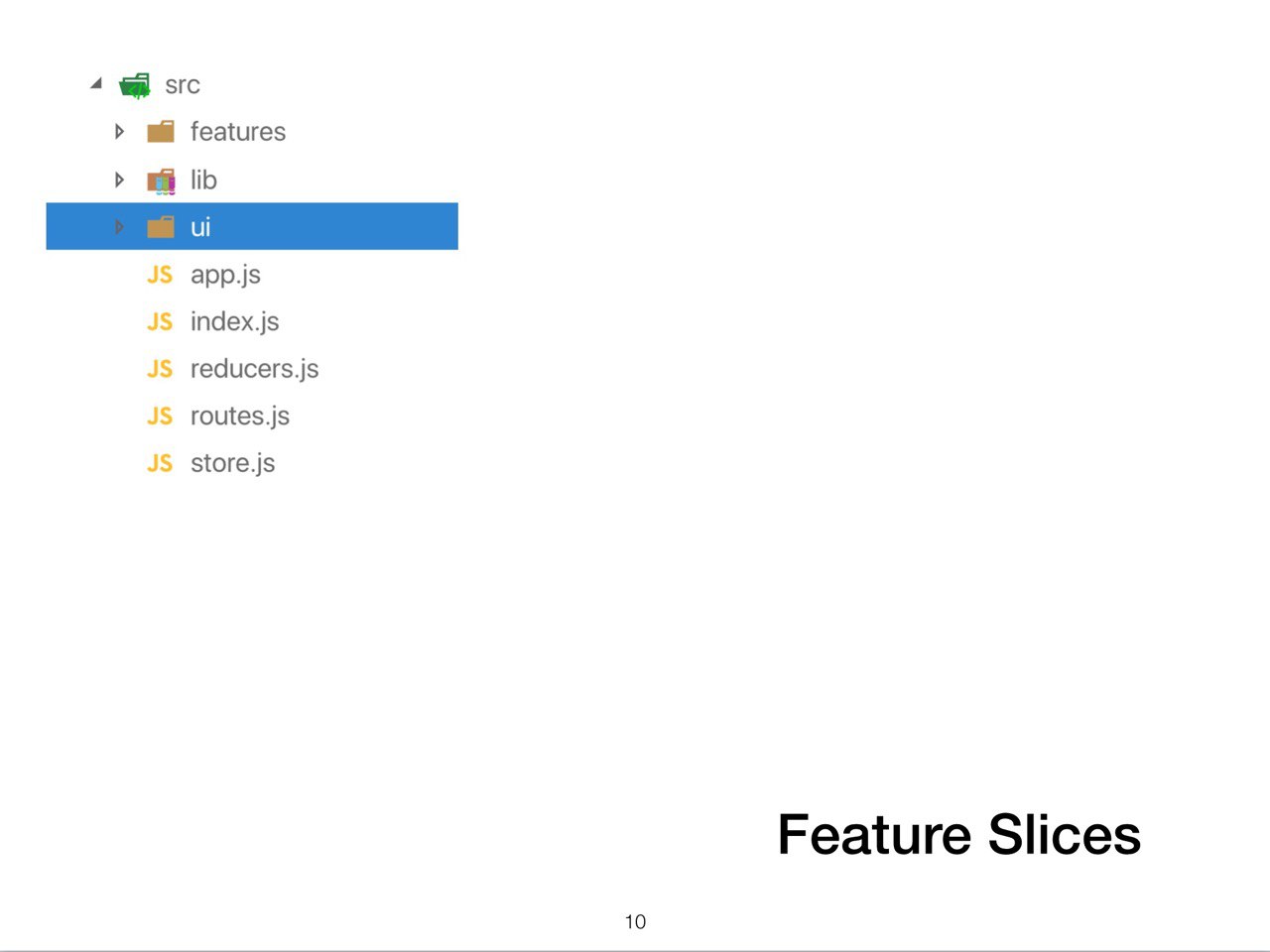Click the JS icon beside index.js
1270x952 pixels.
click(x=160, y=321)
